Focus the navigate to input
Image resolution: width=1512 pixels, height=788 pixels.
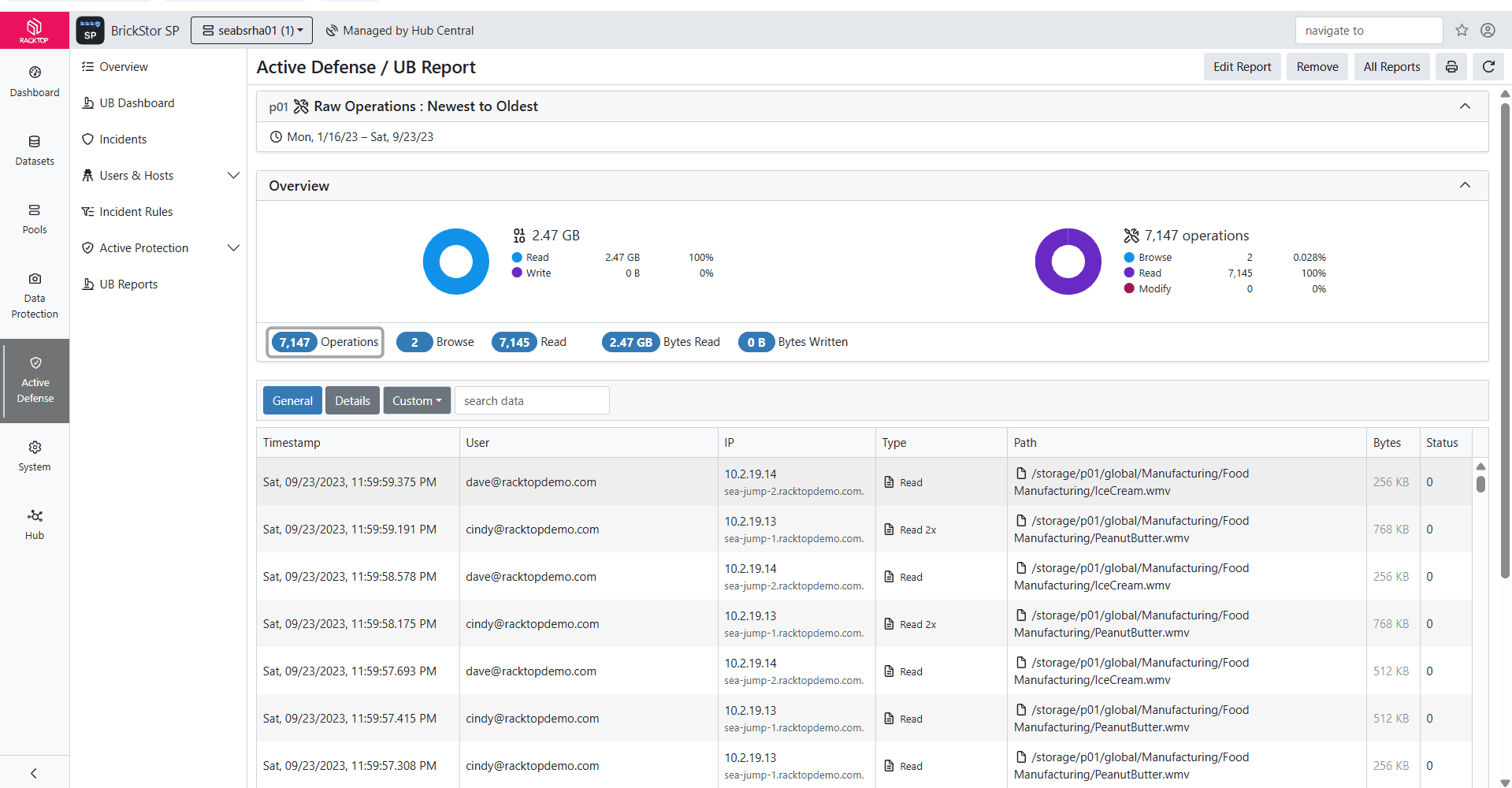[1369, 30]
